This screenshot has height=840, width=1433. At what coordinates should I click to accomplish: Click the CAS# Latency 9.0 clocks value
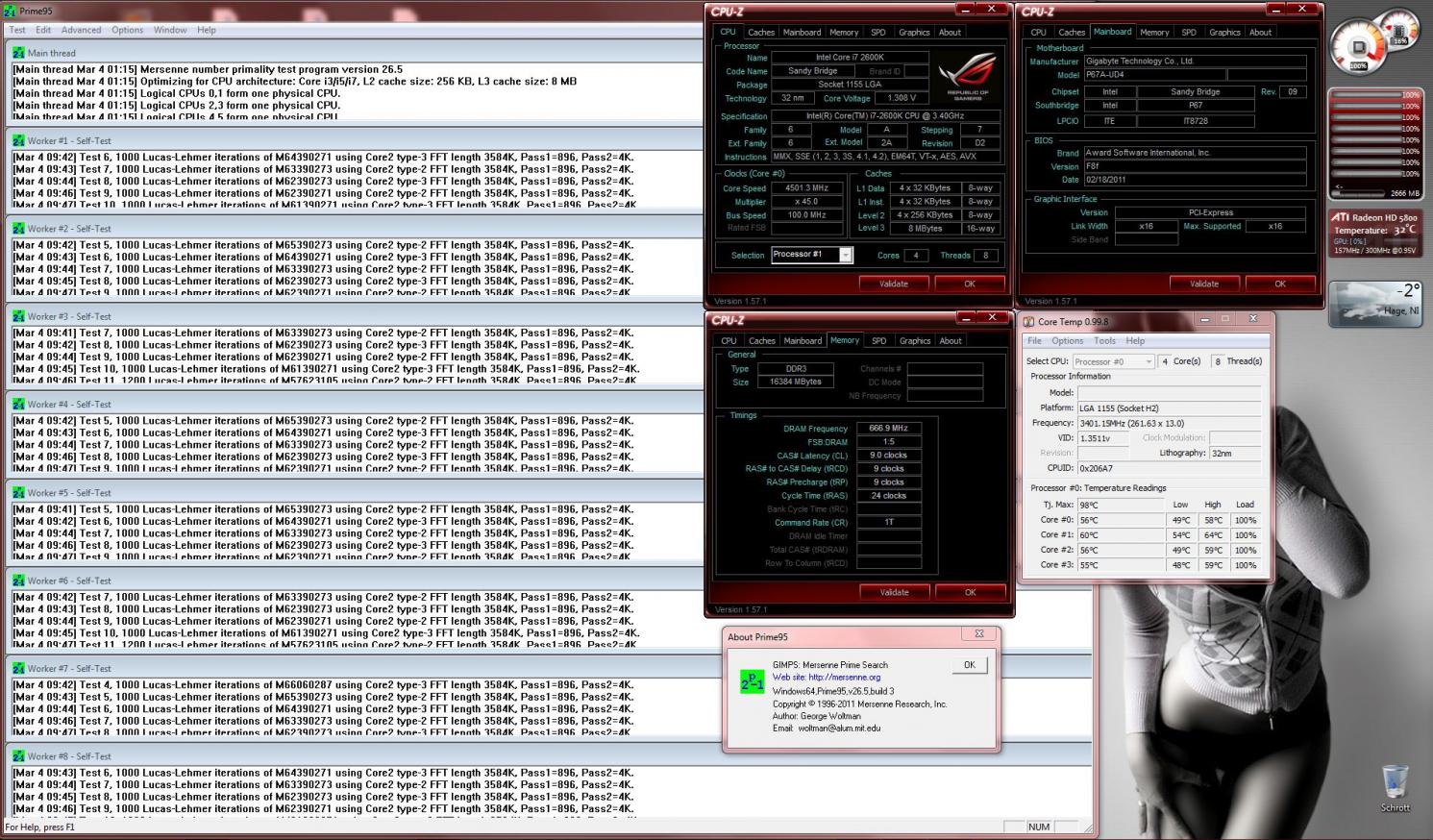(x=888, y=456)
